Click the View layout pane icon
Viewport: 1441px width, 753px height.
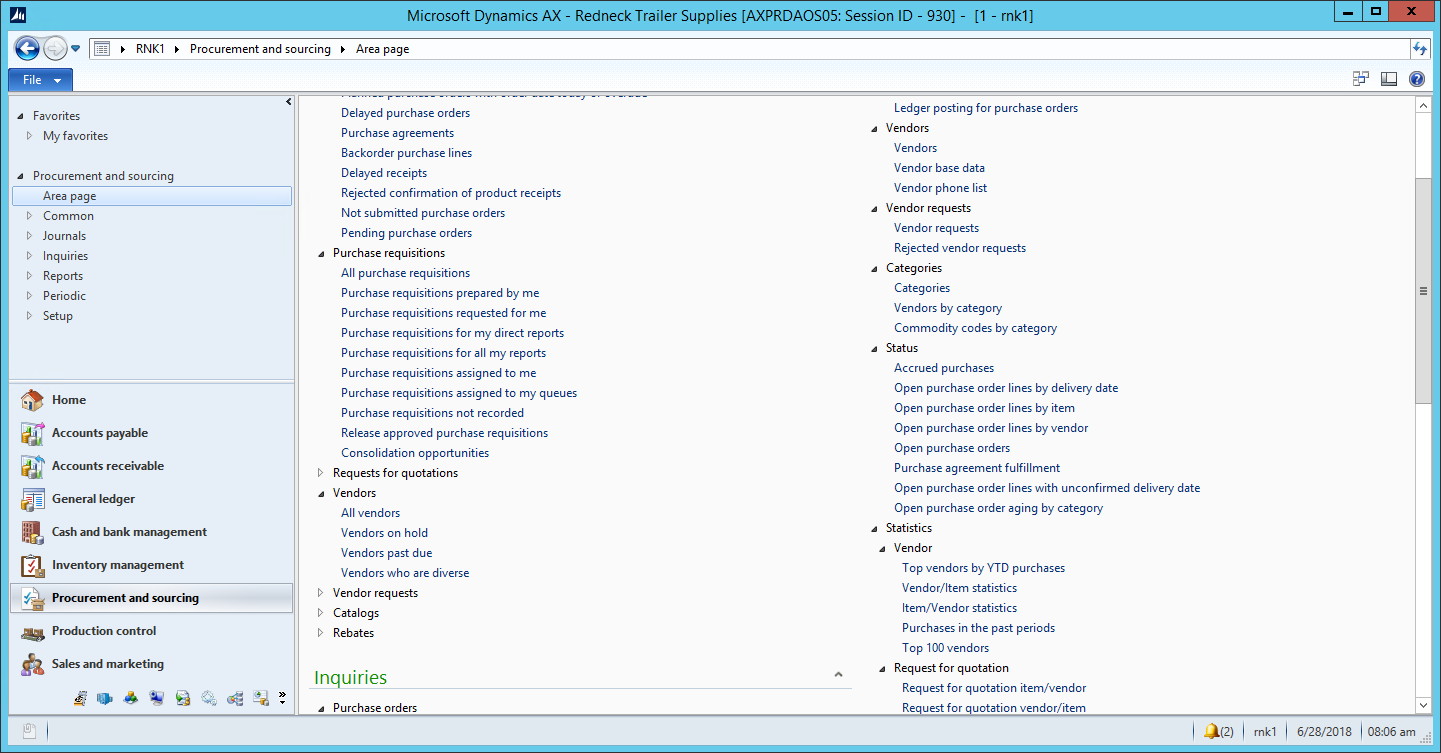coord(1389,79)
